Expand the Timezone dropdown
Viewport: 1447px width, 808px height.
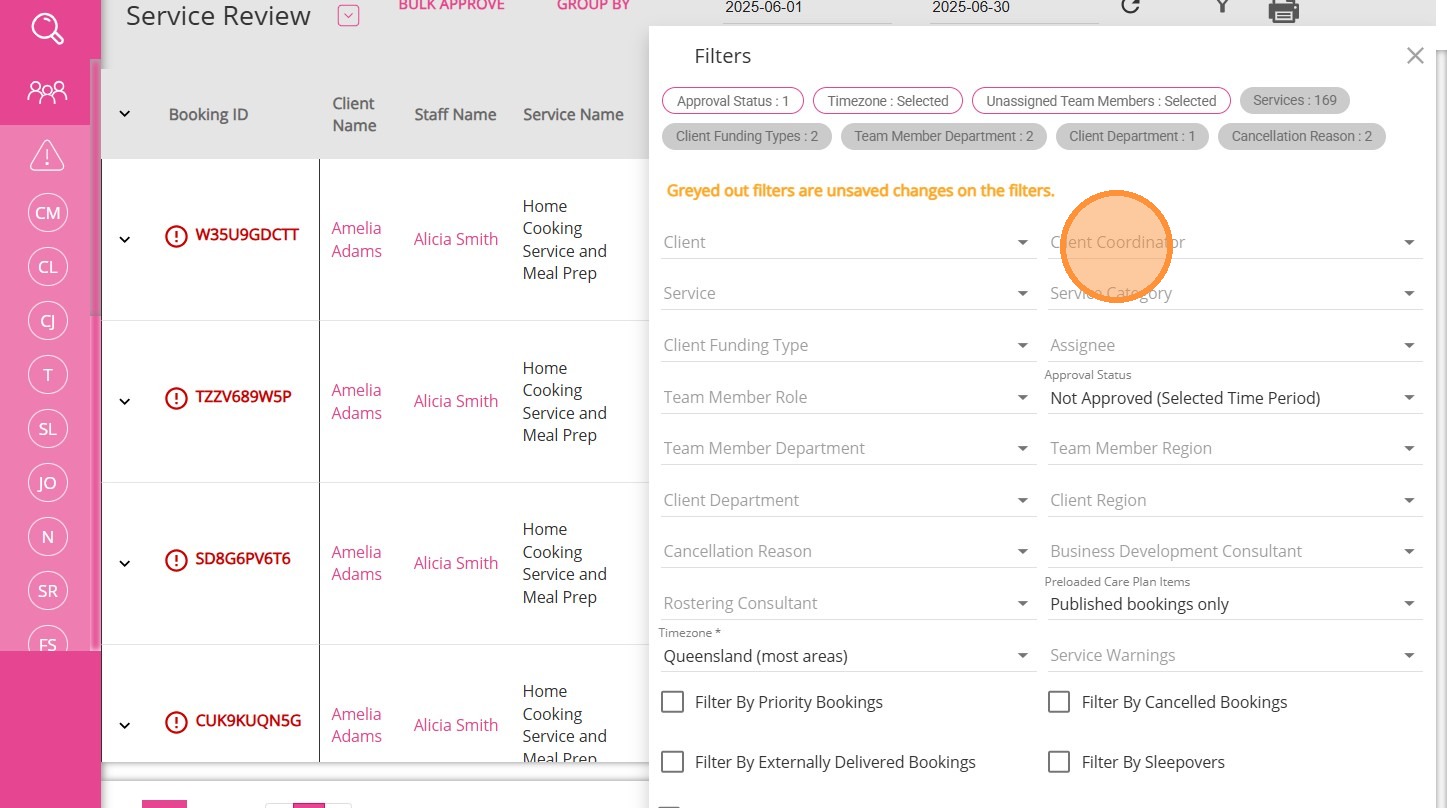(x=846, y=656)
